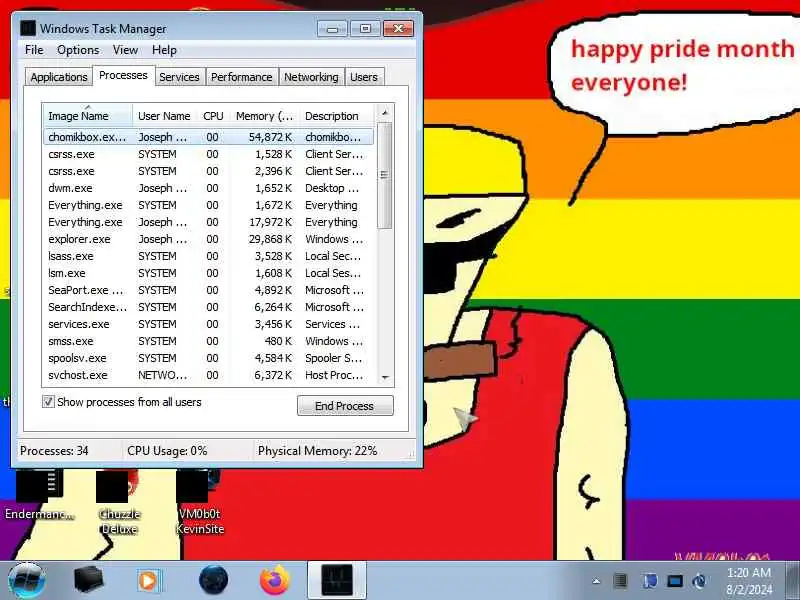This screenshot has height=600, width=800.
Task: Sort by the User Name column header
Action: pyautogui.click(x=164, y=116)
